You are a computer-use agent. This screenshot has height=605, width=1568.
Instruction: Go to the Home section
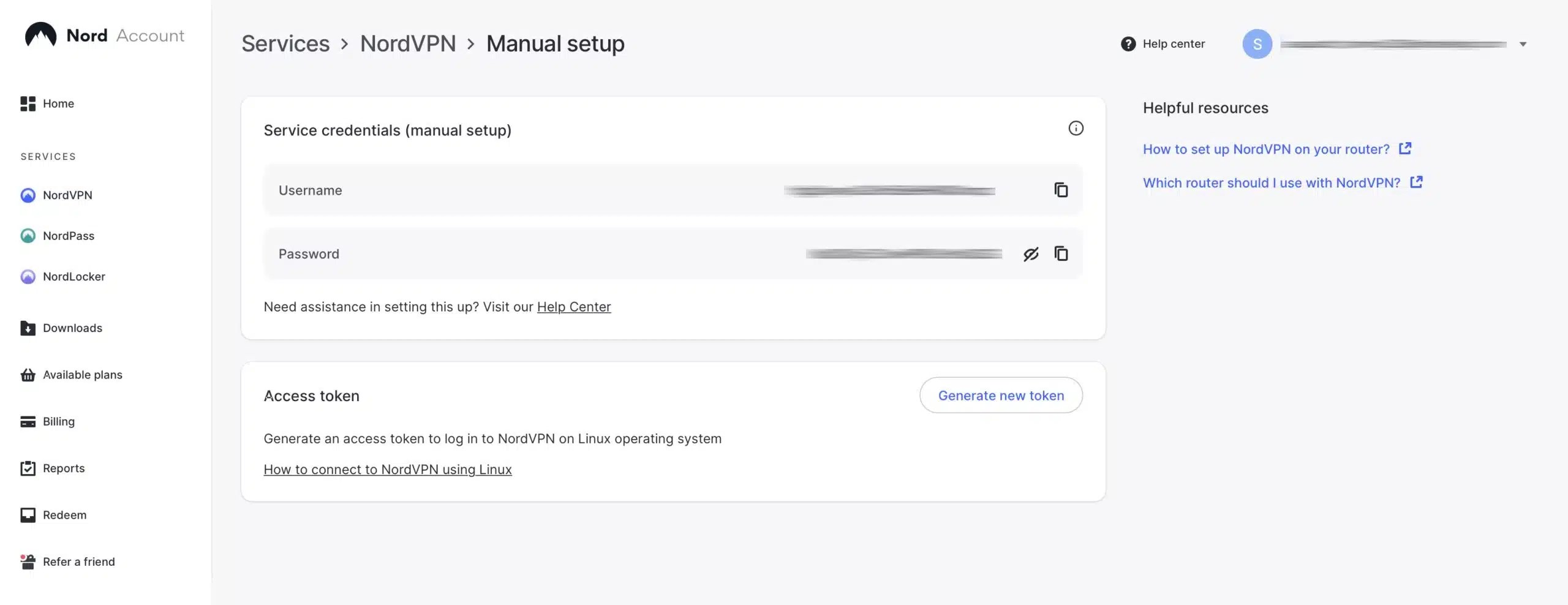pyautogui.click(x=58, y=103)
